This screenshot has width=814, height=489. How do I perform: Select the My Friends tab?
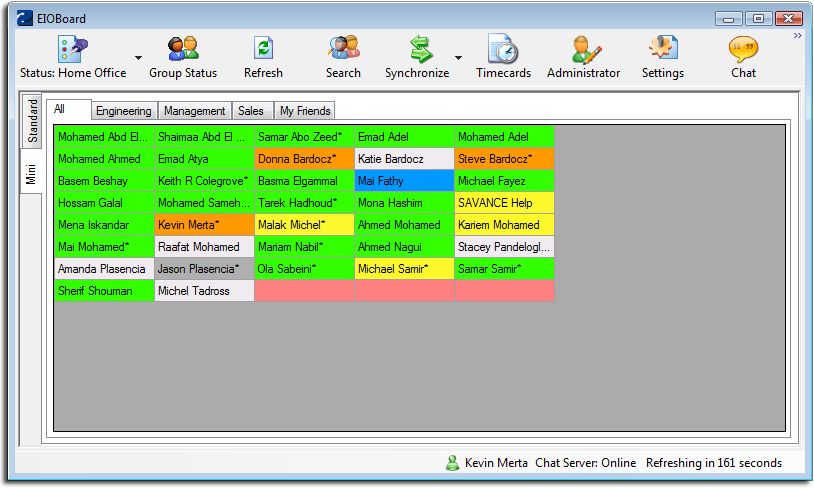point(305,111)
